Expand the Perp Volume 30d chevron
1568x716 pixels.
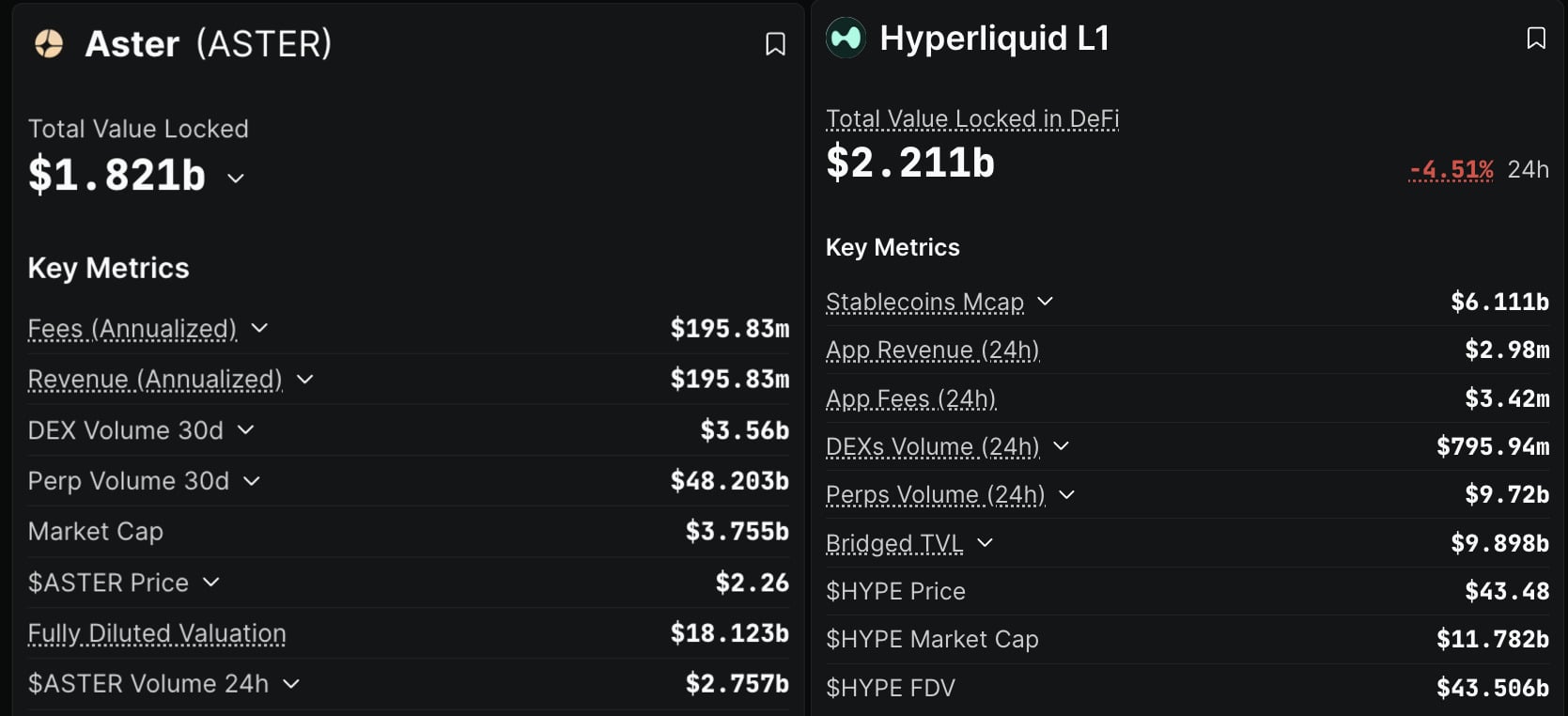tap(252, 481)
